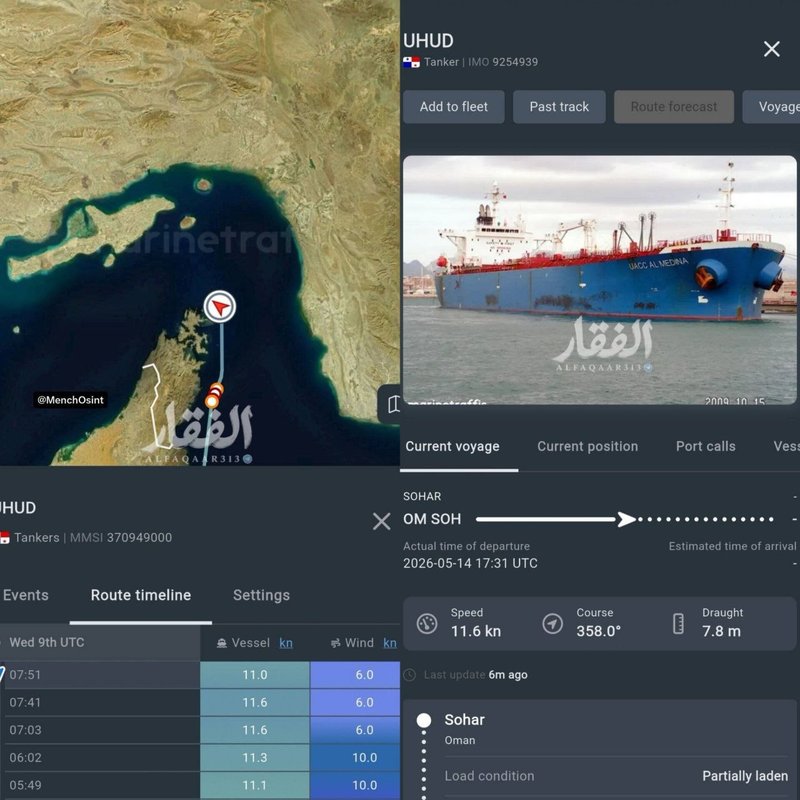The image size is (800, 800).
Task: Click the course compass icon
Action: pos(553,623)
